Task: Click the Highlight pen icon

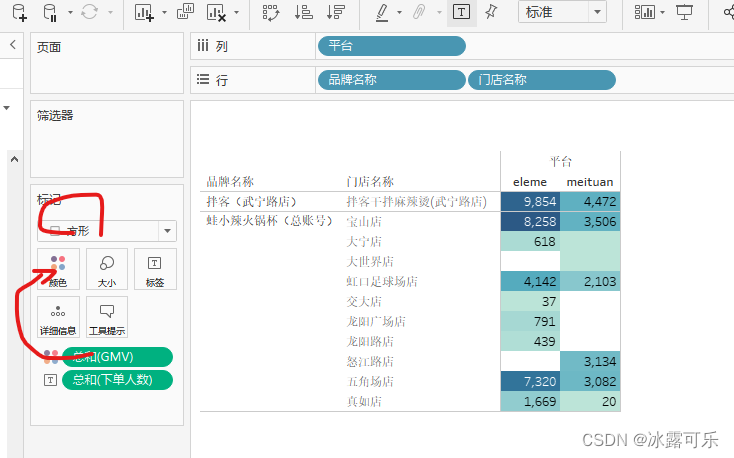Action: coord(382,13)
